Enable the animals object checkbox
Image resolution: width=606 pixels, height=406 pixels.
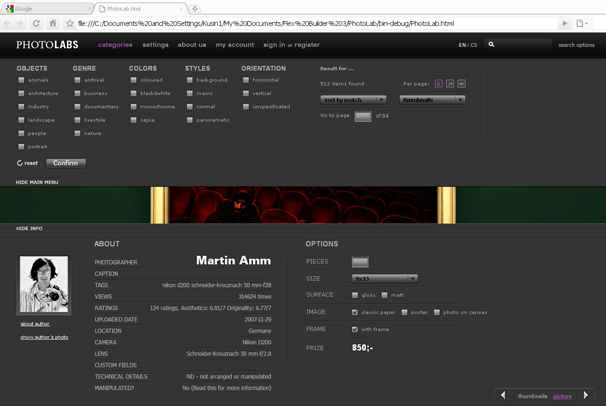click(x=21, y=80)
